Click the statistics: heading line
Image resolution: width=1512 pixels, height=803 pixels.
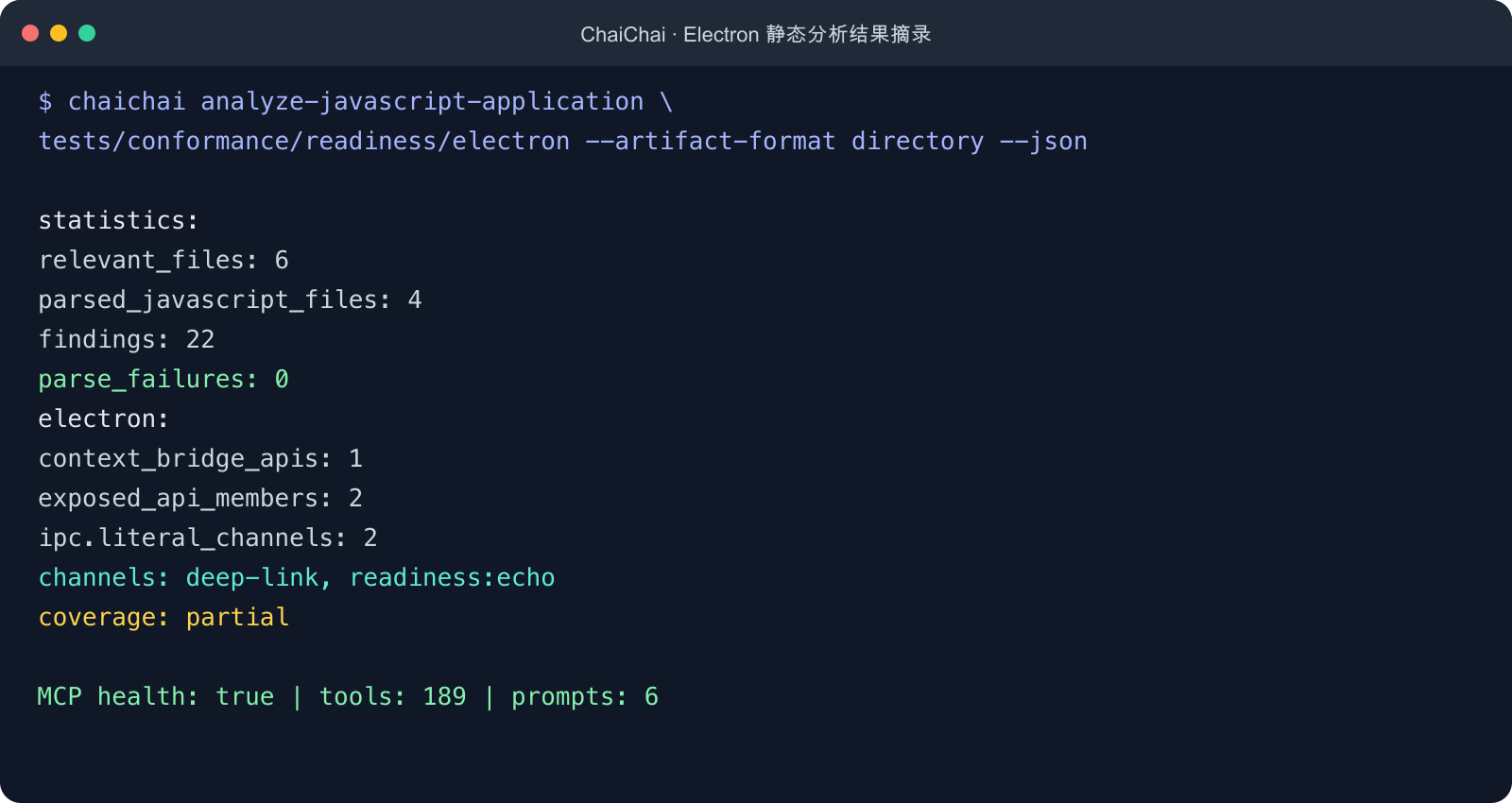(x=118, y=220)
